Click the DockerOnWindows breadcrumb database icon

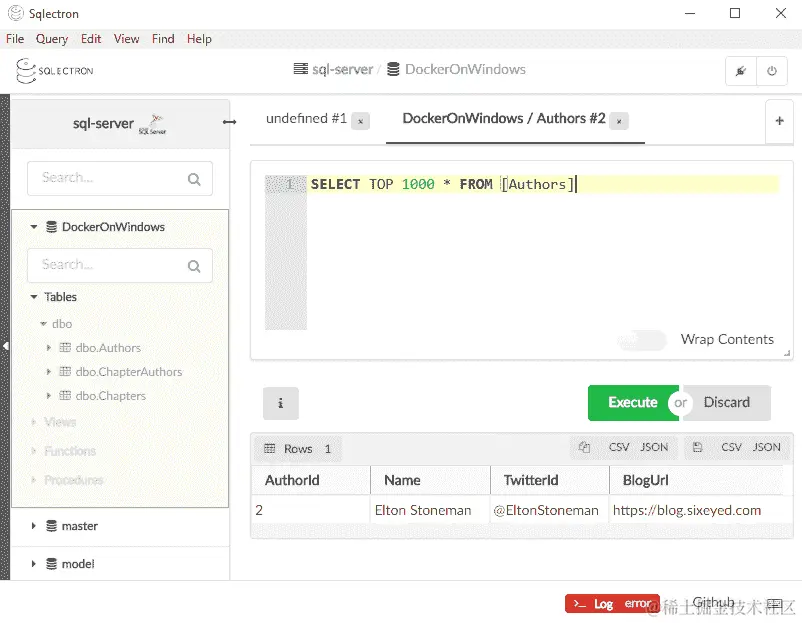[x=393, y=69]
